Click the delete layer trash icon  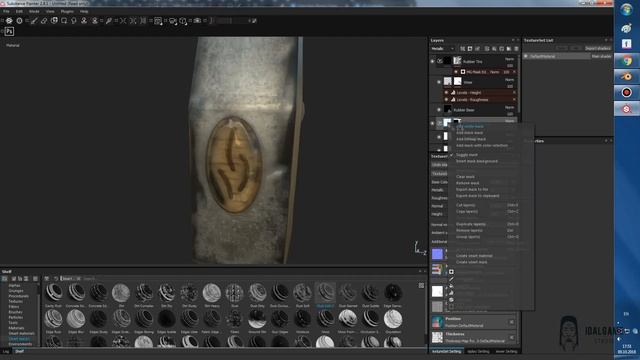pyautogui.click(x=516, y=49)
